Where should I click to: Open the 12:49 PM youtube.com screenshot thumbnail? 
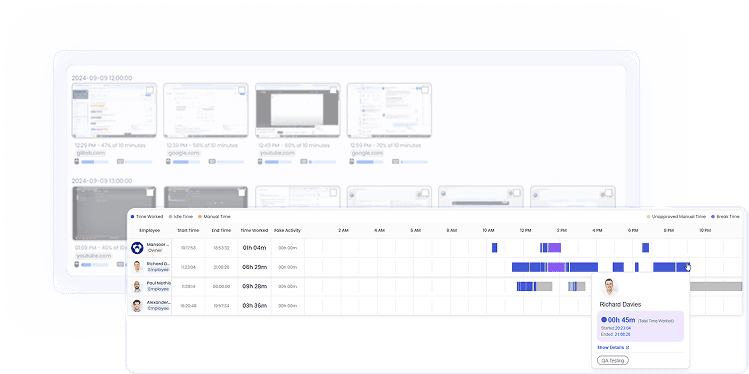click(x=298, y=110)
